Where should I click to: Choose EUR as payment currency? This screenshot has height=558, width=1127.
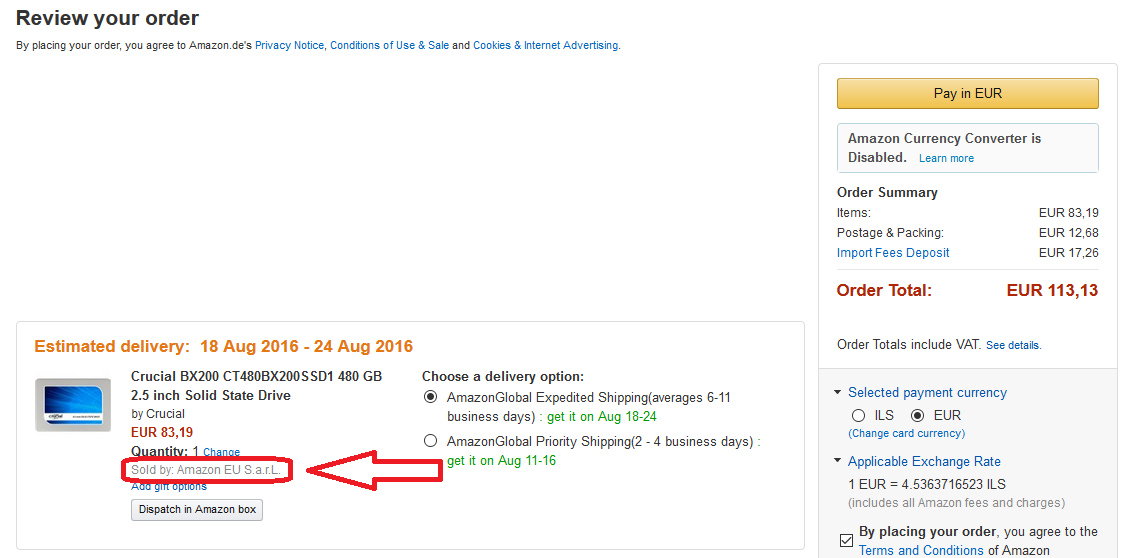tap(917, 415)
